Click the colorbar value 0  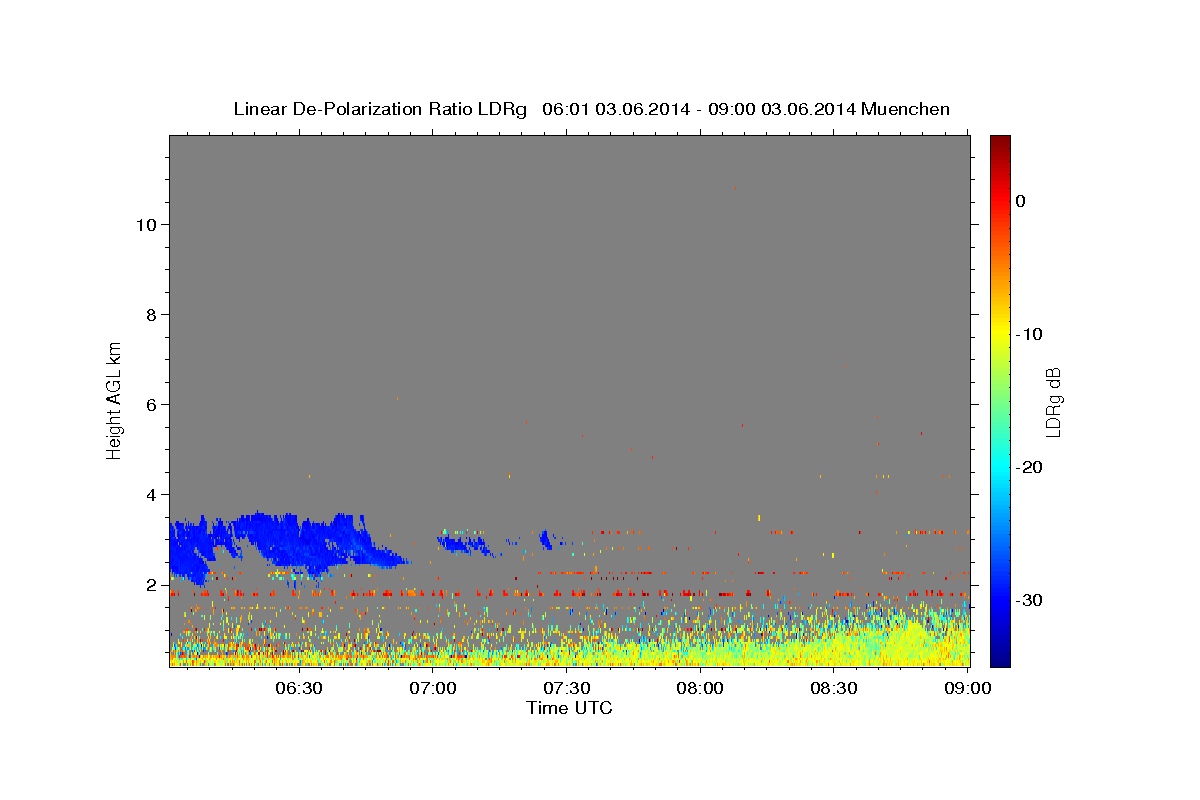tap(1020, 201)
